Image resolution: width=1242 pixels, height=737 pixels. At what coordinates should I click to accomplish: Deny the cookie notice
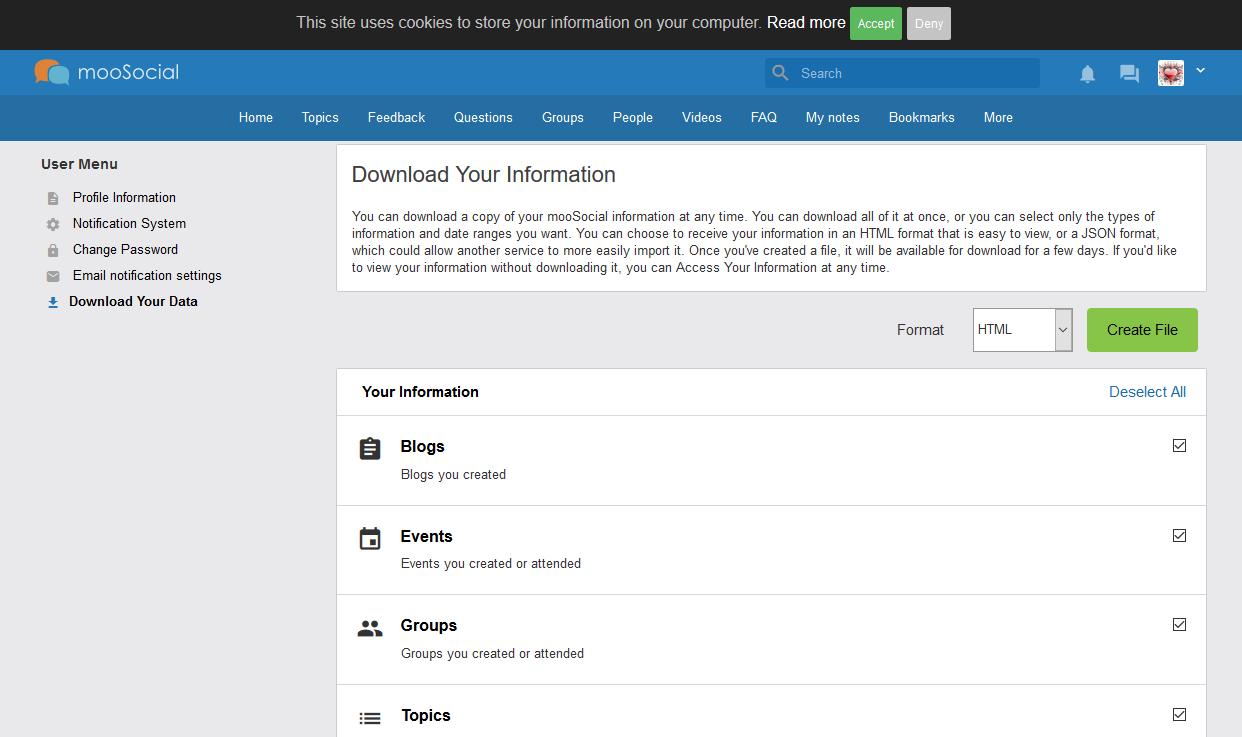(929, 24)
